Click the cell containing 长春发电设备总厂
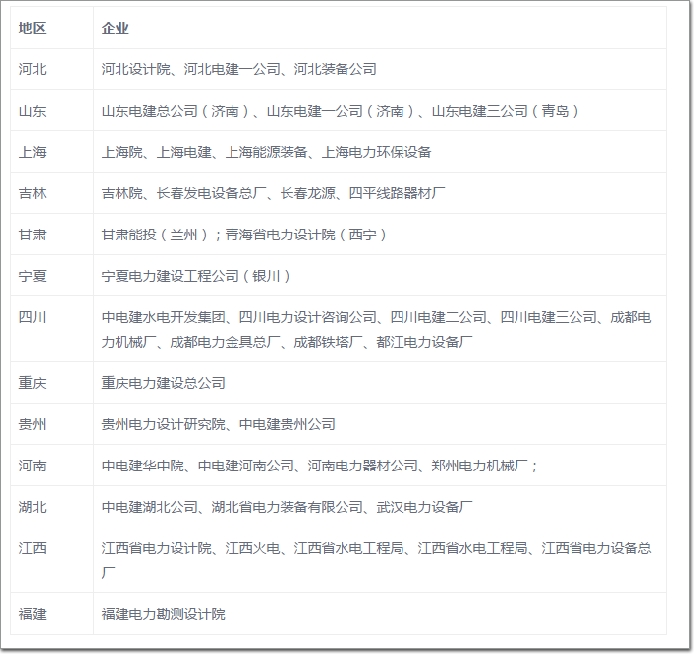The height and width of the screenshot is (654, 694). click(x=380, y=193)
